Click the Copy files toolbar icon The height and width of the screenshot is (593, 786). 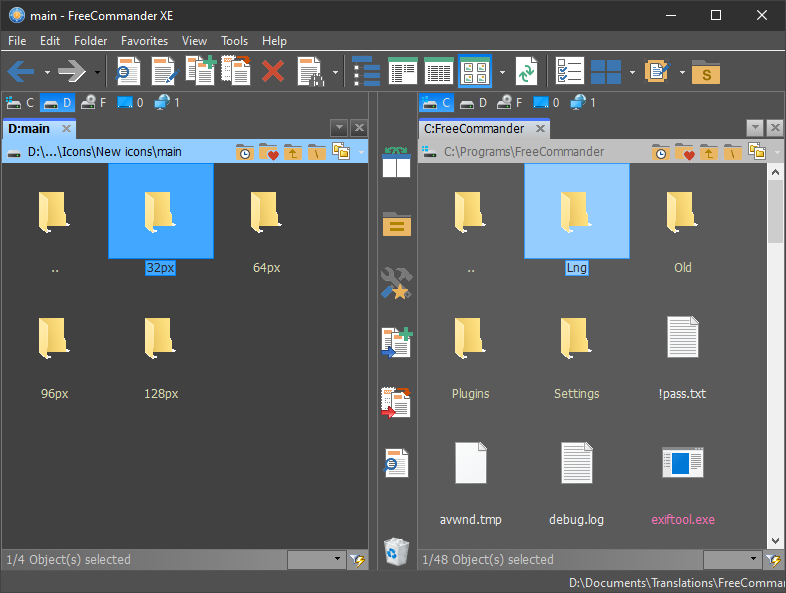(x=201, y=71)
